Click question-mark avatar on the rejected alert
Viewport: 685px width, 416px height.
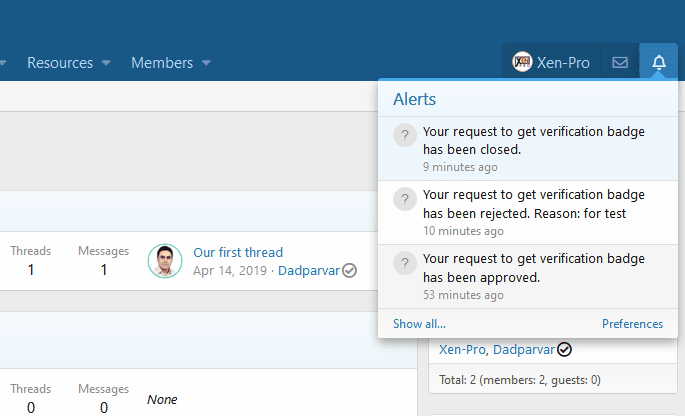click(x=404, y=198)
